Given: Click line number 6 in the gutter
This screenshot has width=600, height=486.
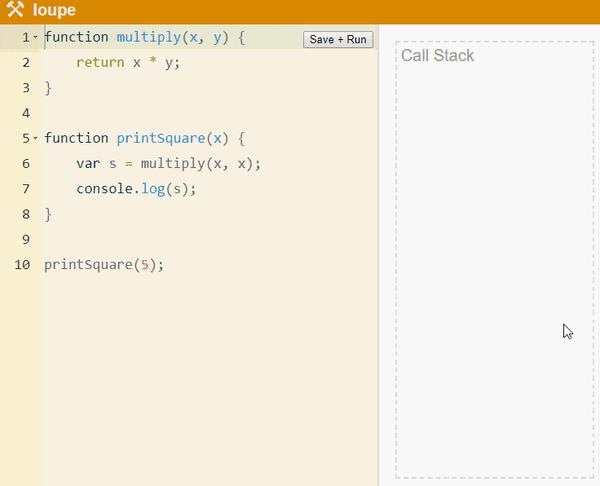Looking at the screenshot, I should tap(26, 163).
